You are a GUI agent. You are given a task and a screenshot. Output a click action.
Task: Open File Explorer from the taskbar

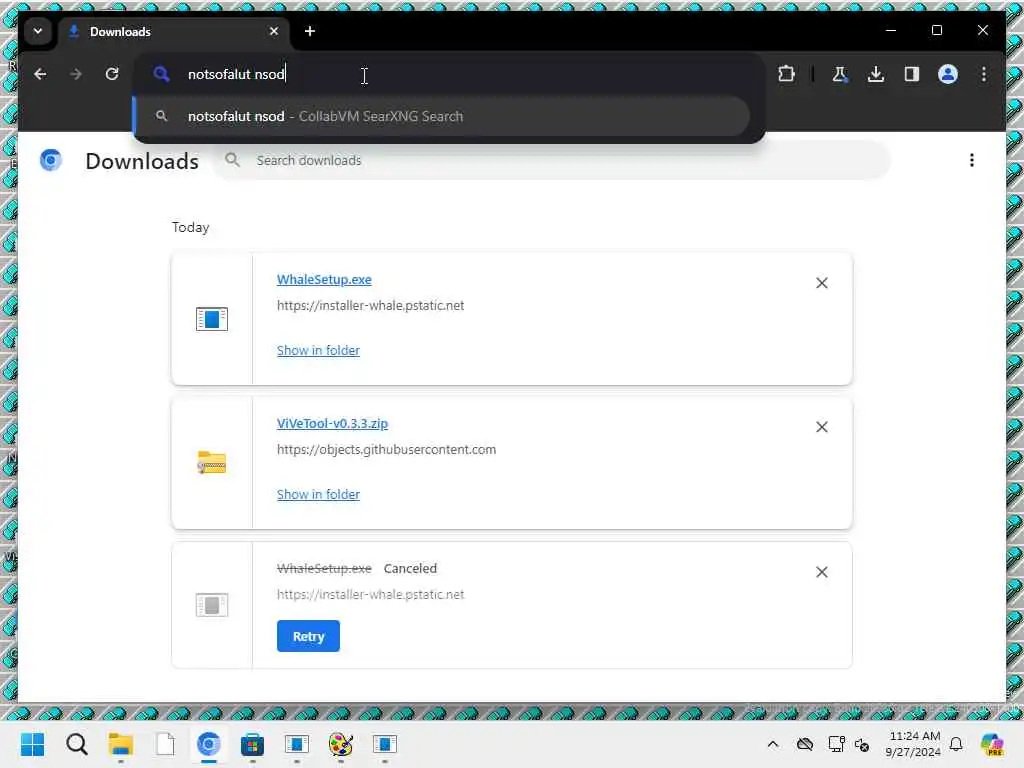pyautogui.click(x=121, y=744)
